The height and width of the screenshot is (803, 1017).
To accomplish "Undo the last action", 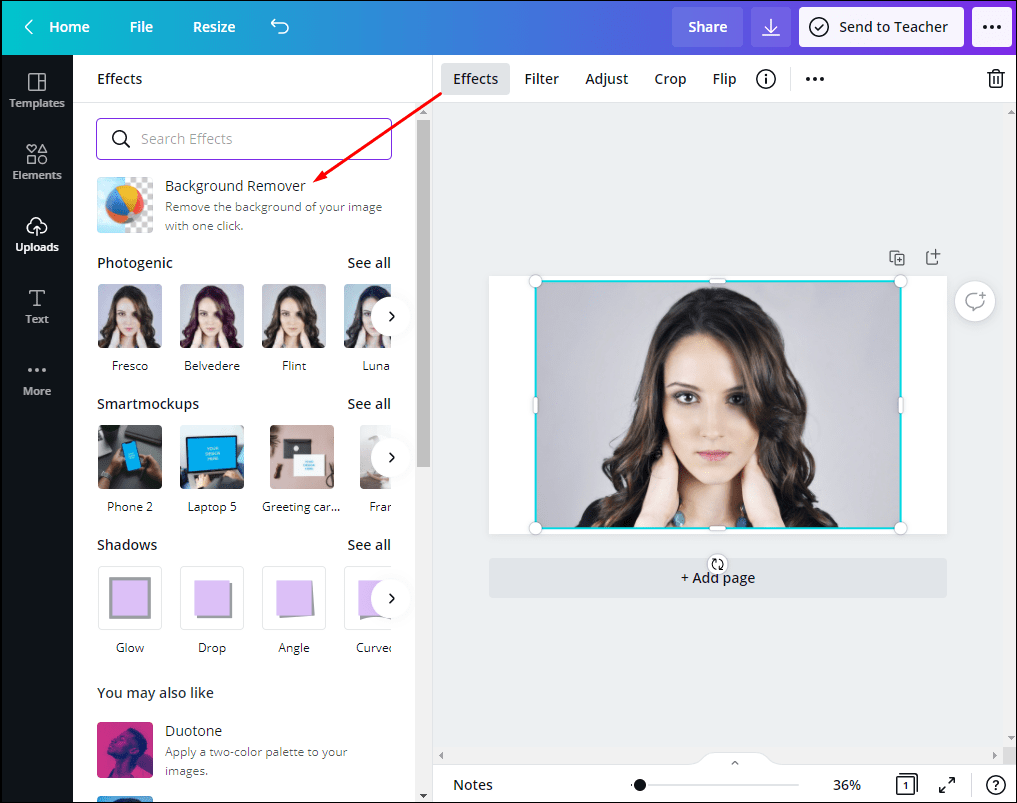I will click(x=279, y=27).
